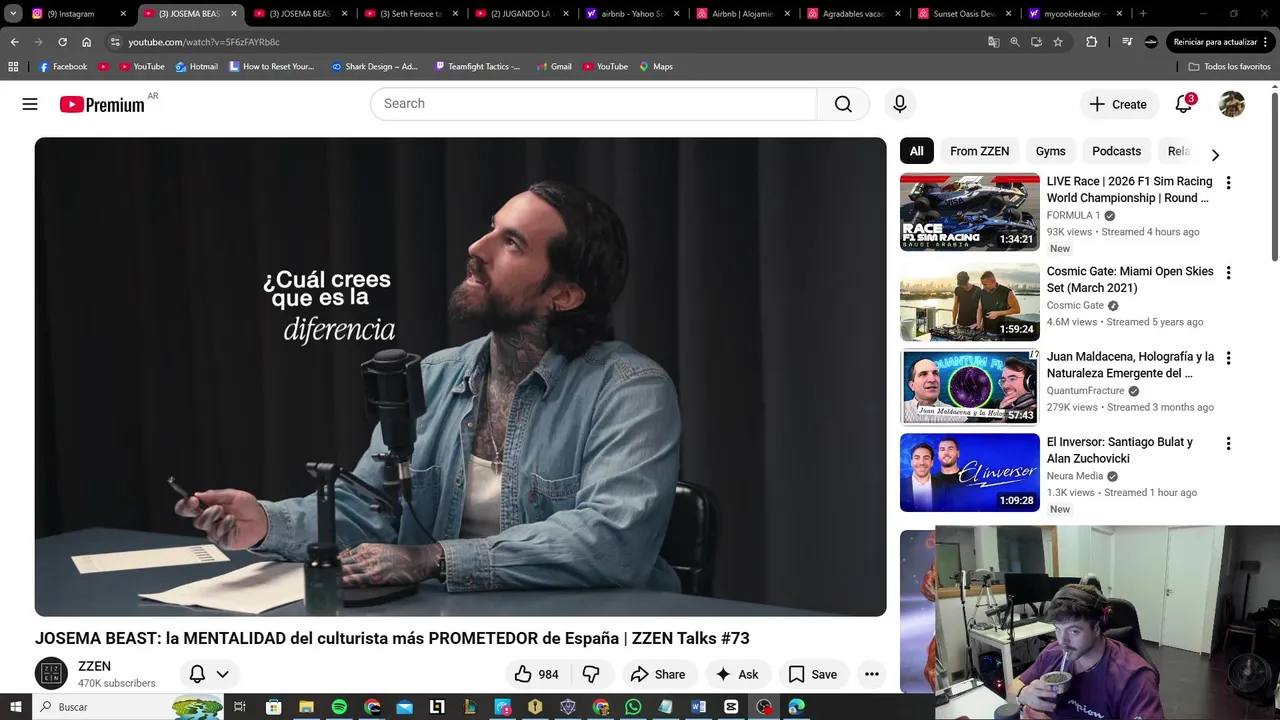Open the Reiniciar para actualizar menu
Image resolution: width=1280 pixels, height=720 pixels.
click(x=1220, y=42)
